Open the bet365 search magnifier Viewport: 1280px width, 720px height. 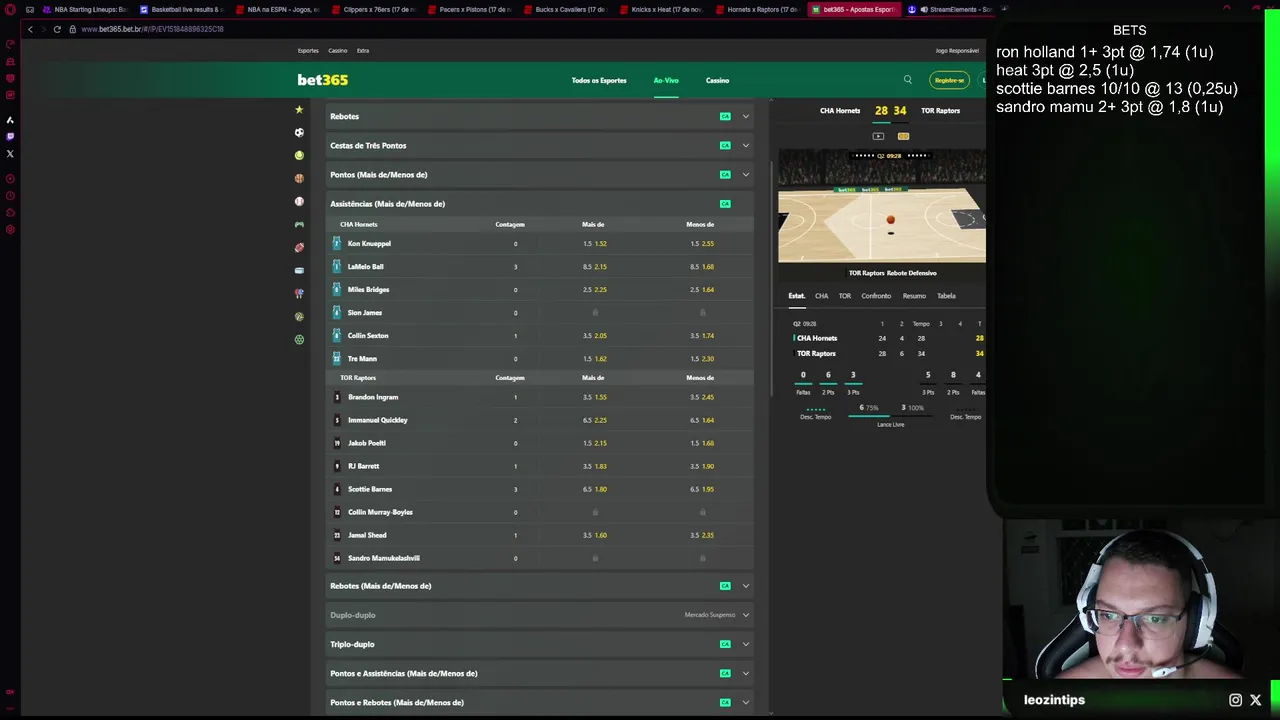[908, 80]
